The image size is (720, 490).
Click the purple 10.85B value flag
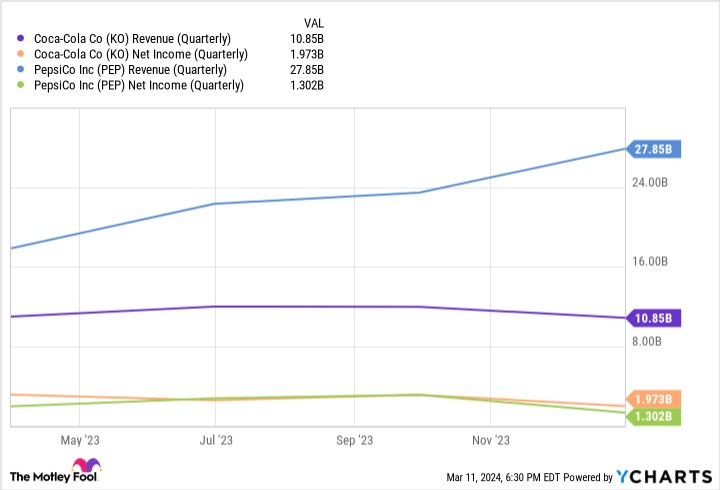(654, 318)
